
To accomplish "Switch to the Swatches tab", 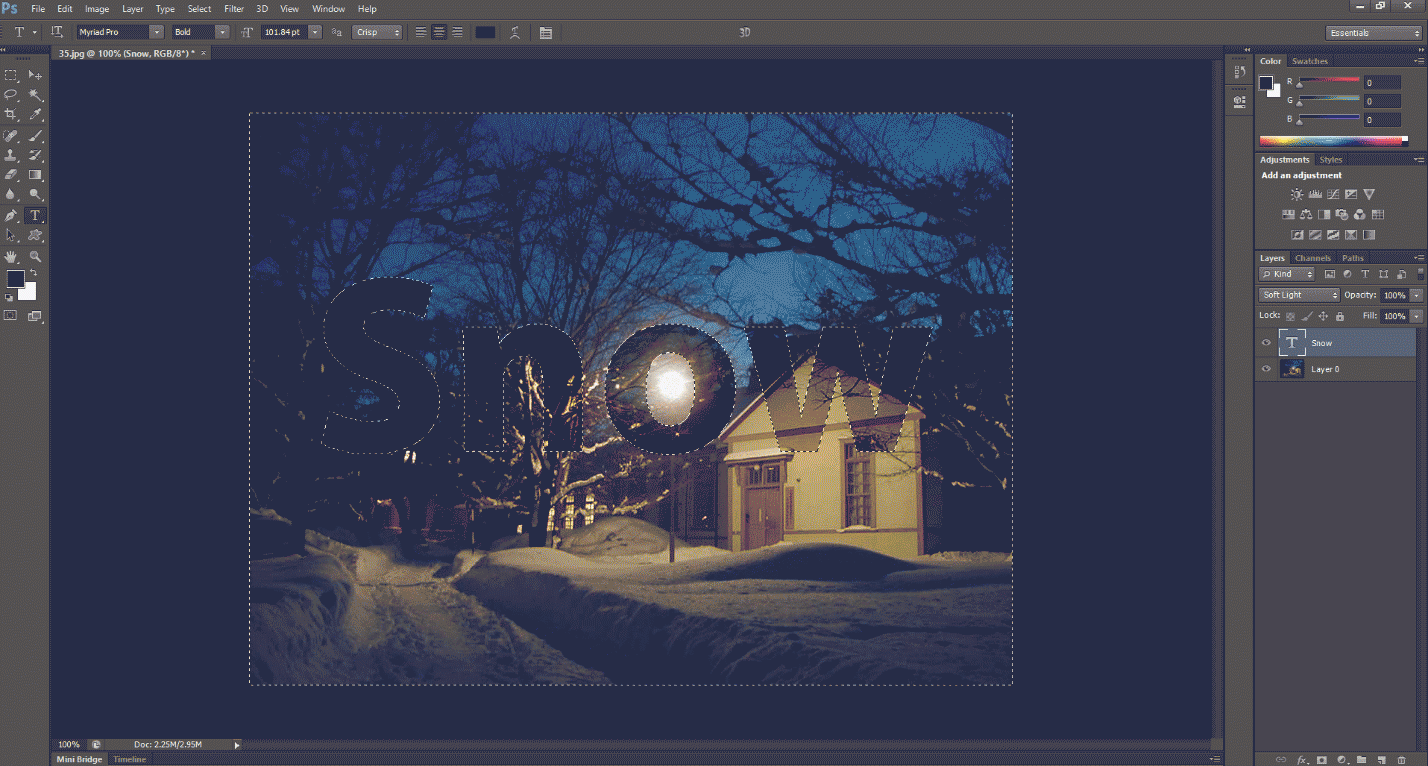I will (x=1310, y=61).
